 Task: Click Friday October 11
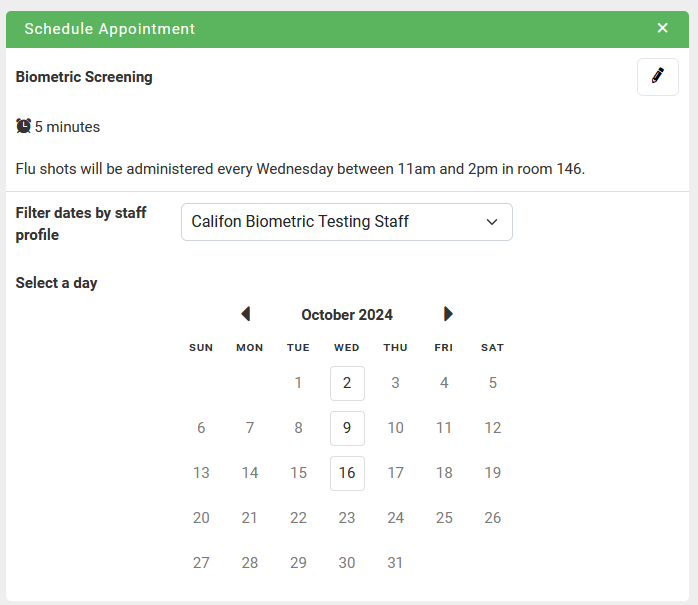(x=444, y=428)
